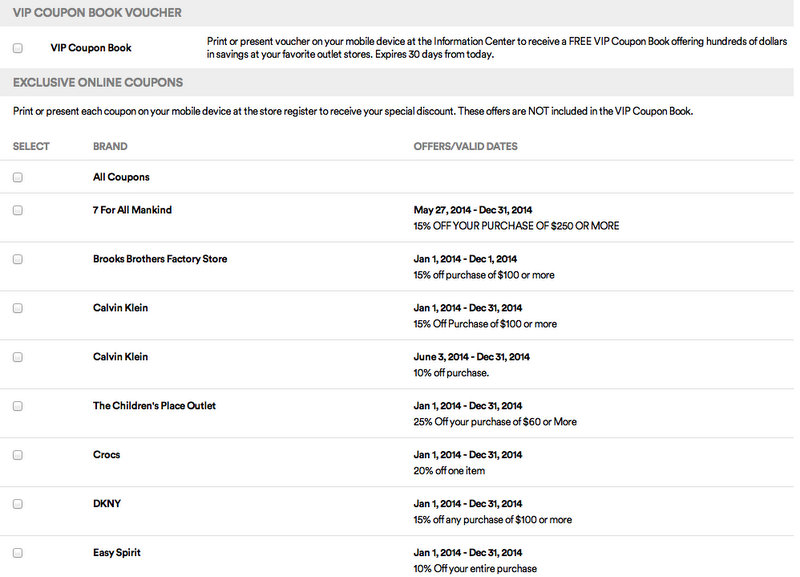Tick the DKNY coupon checkbox
The image size is (800, 577).
pyautogui.click(x=18, y=504)
